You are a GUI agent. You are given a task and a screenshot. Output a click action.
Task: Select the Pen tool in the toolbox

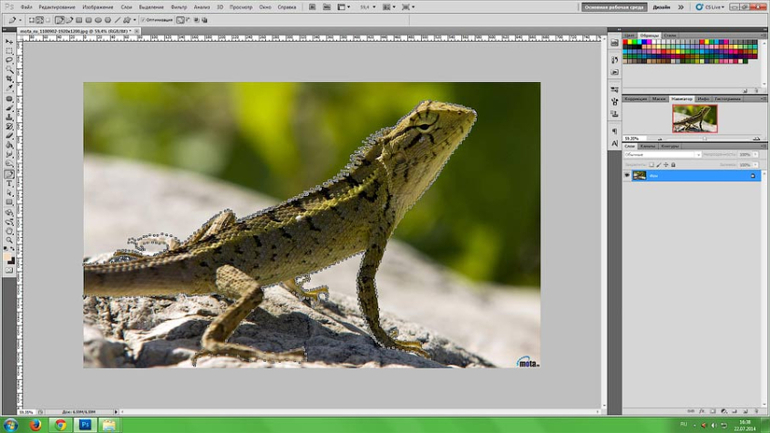click(10, 174)
